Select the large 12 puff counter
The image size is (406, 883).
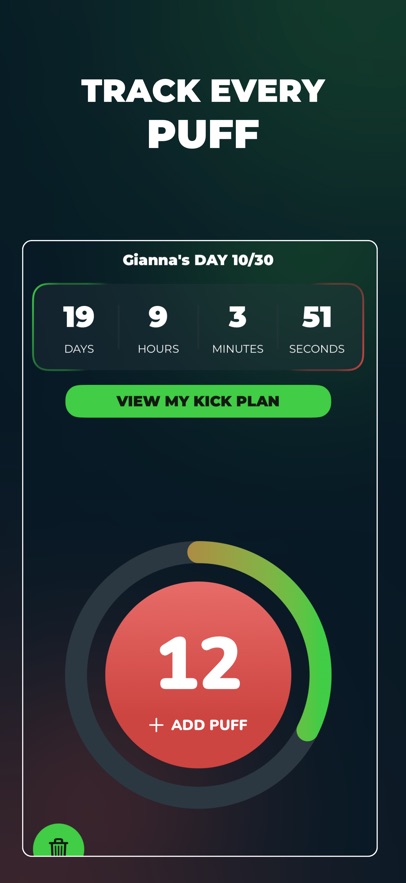(199, 663)
